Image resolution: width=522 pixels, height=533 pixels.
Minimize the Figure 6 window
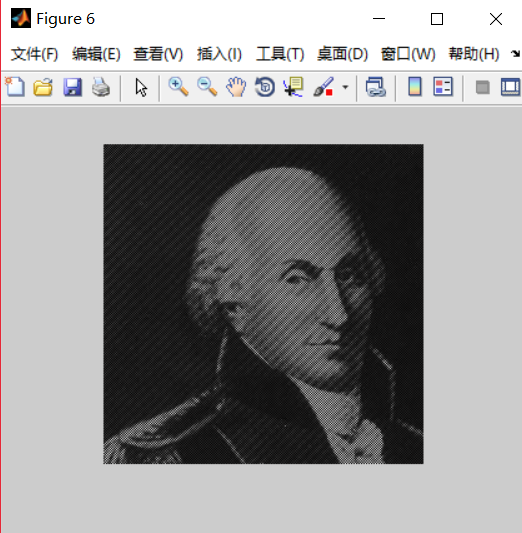pyautogui.click(x=379, y=19)
